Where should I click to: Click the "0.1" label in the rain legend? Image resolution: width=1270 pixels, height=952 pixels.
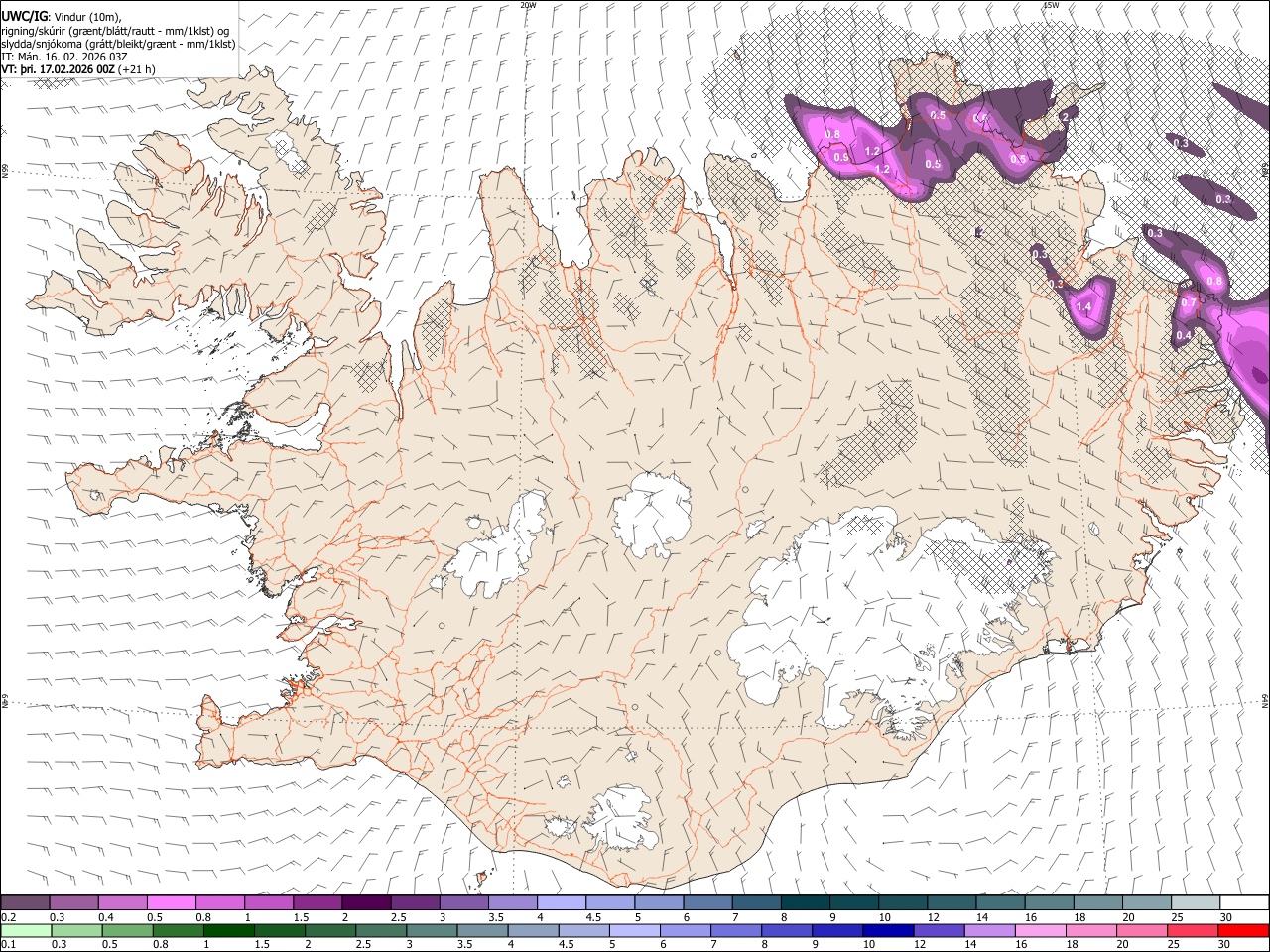pyautogui.click(x=9, y=944)
